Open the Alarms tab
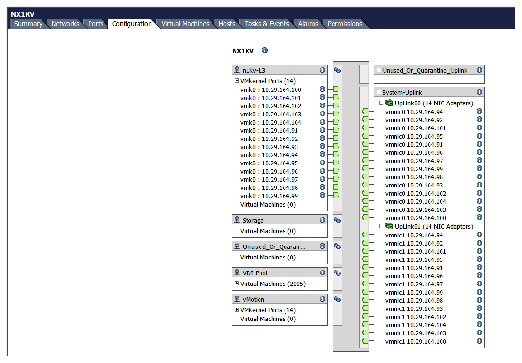 click(x=308, y=24)
